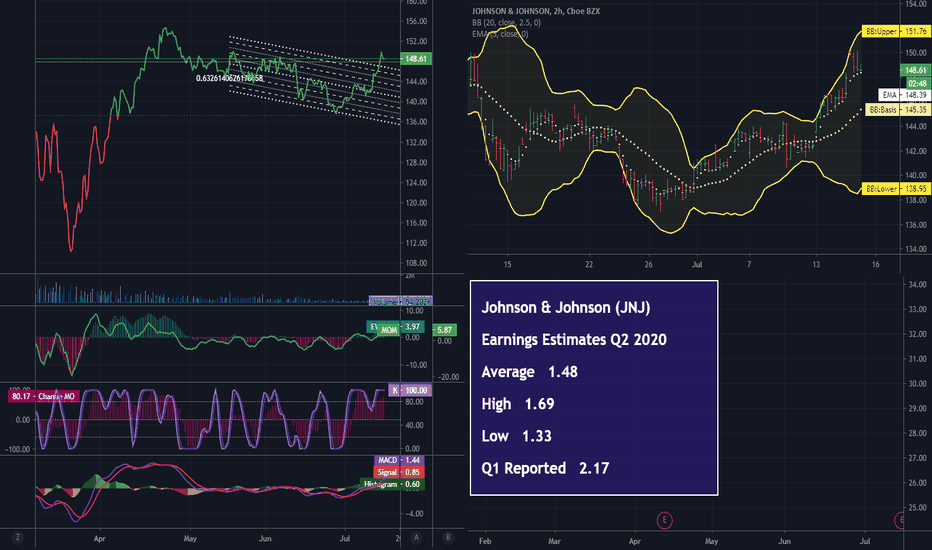Click the Signal 0.85 value label
Screen dimensions: 932x550
(x=399, y=472)
